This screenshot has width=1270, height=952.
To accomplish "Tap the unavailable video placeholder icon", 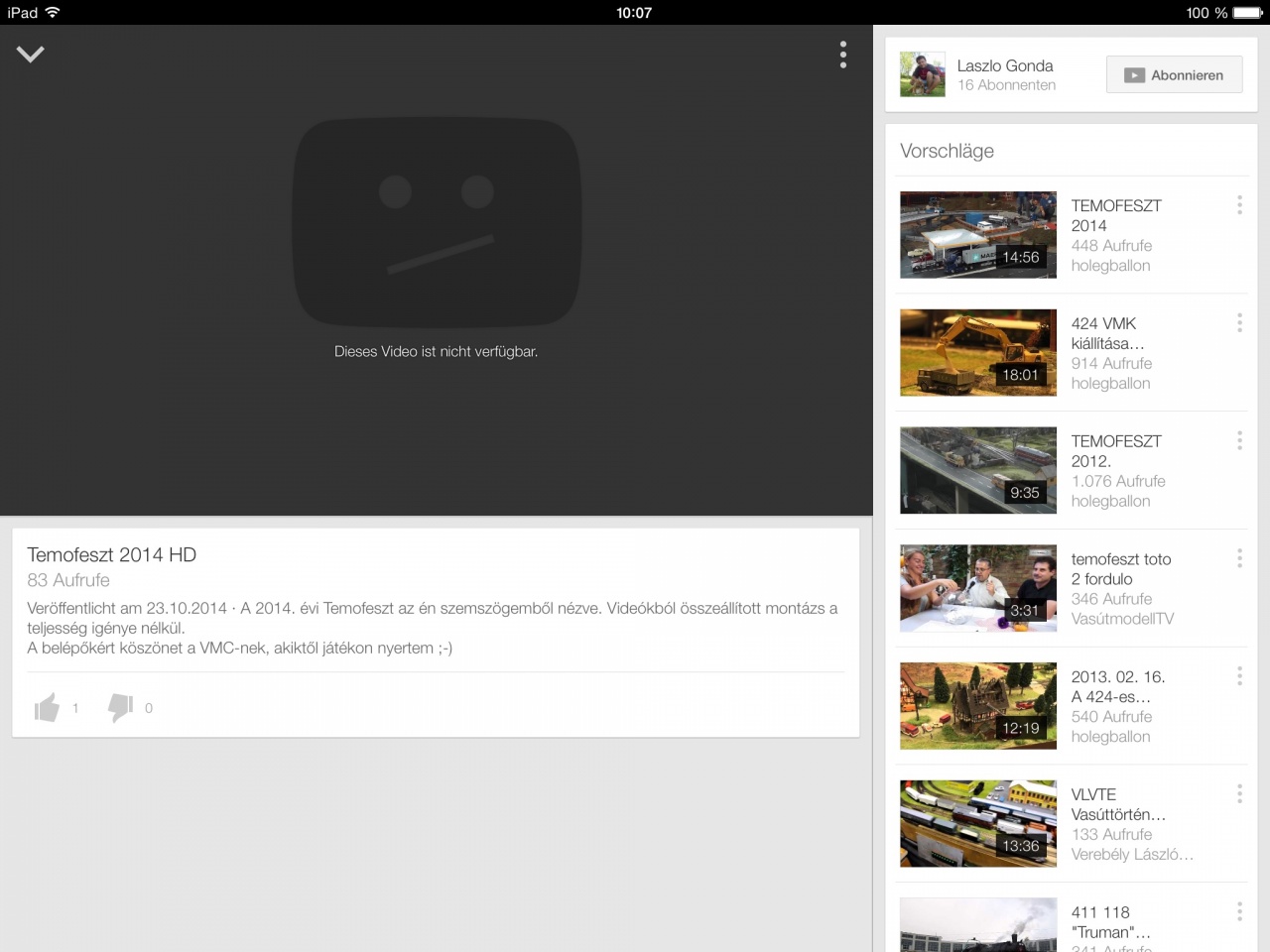I will [437, 223].
